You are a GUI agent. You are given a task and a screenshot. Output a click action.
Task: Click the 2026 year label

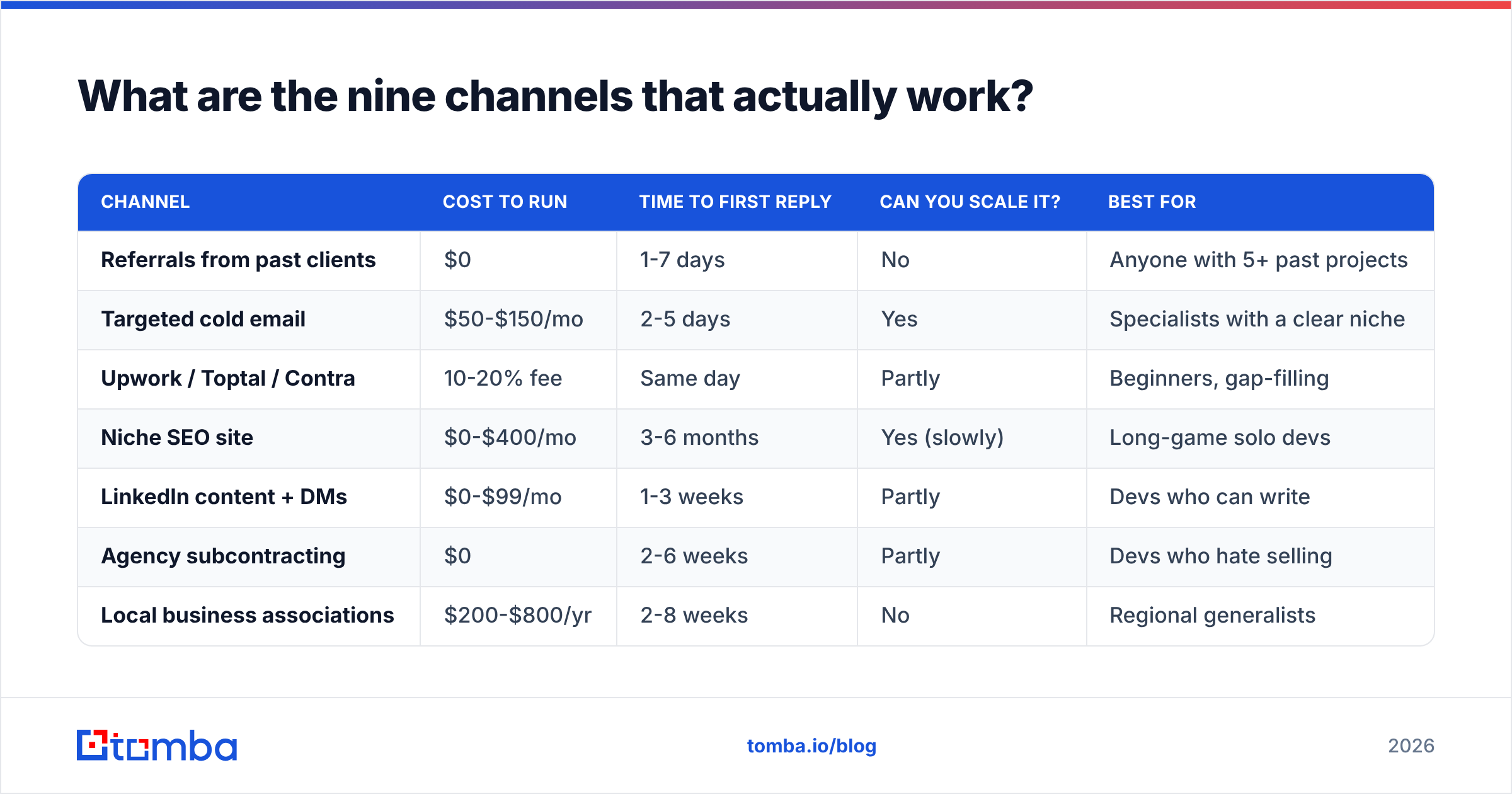click(x=1411, y=746)
